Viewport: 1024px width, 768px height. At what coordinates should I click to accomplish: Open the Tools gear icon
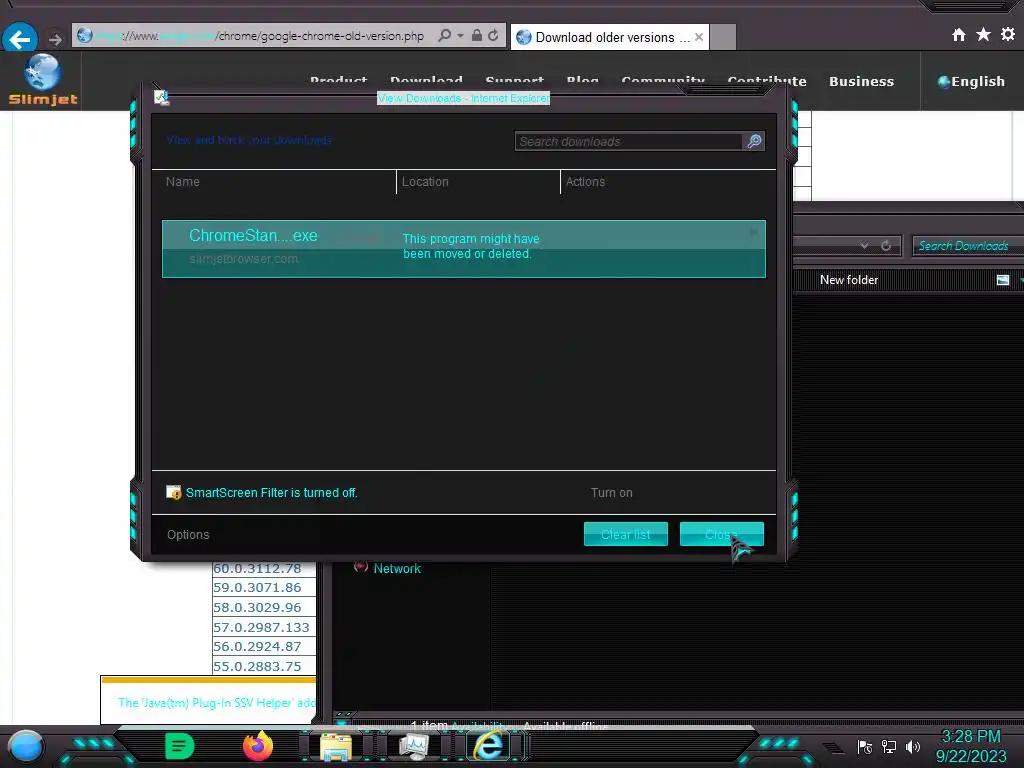click(1008, 35)
